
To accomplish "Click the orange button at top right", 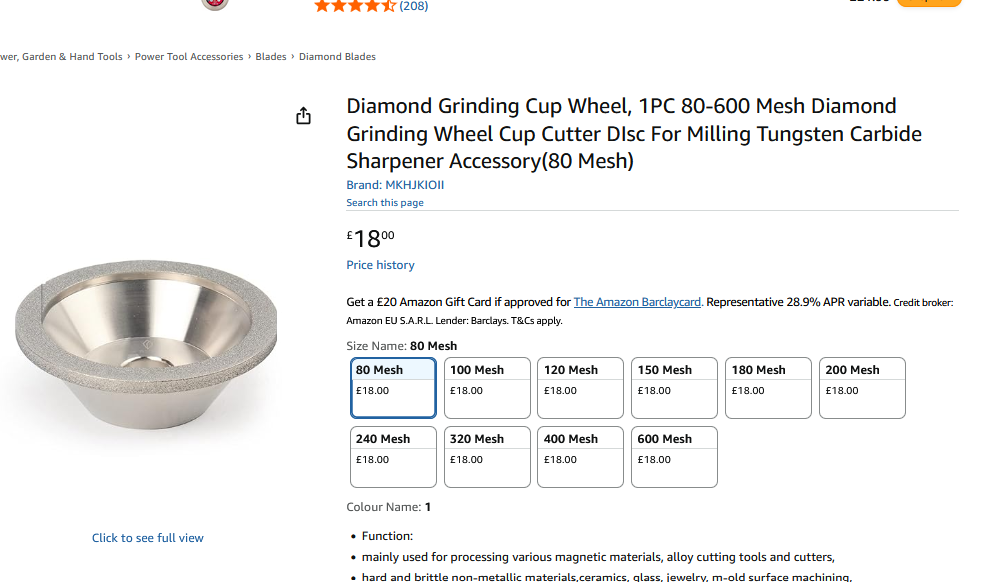I will coord(929,3).
